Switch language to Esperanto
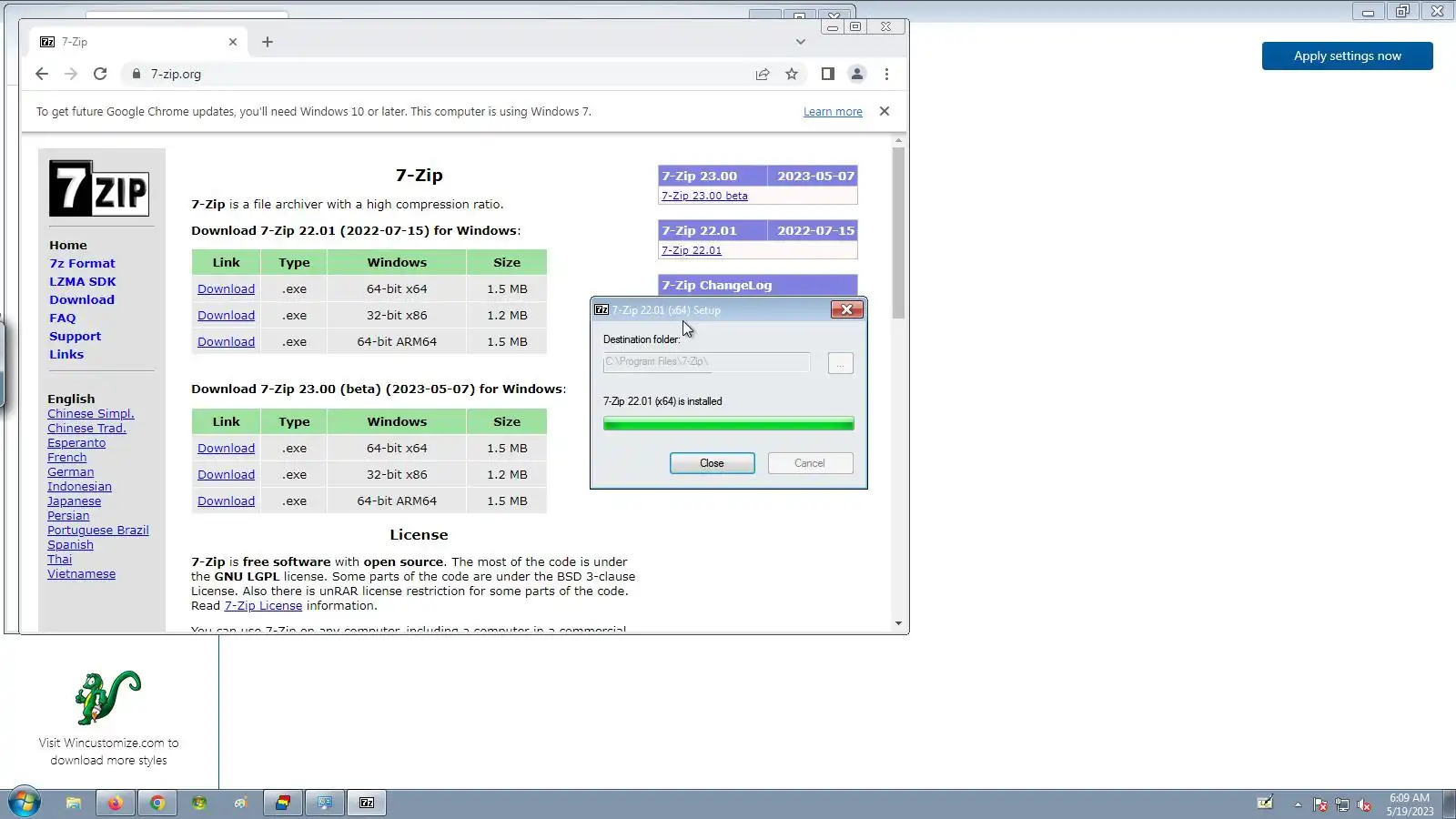Screen dimensions: 1456x819 pos(76,442)
